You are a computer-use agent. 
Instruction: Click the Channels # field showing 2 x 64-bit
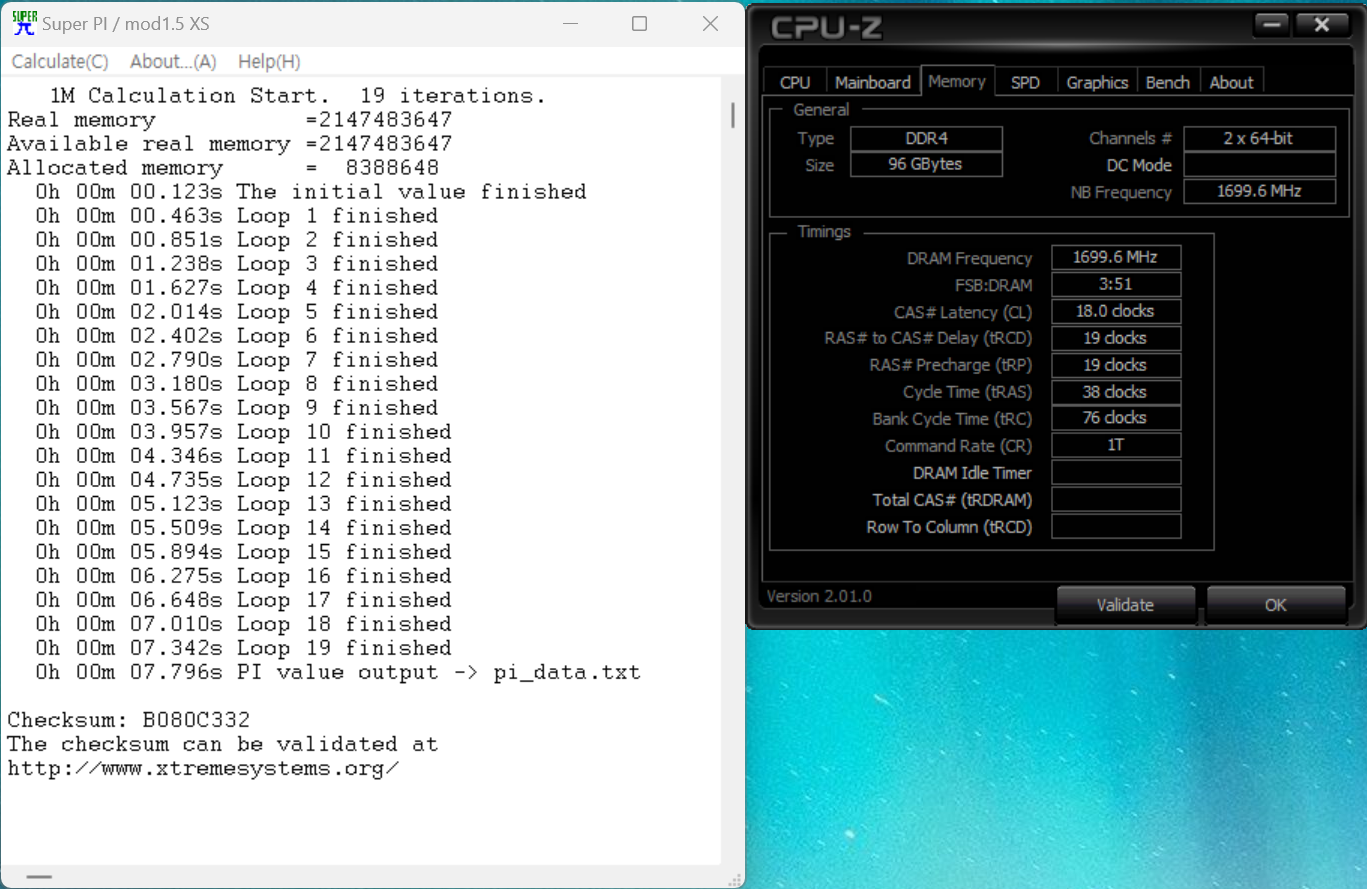(x=1259, y=139)
